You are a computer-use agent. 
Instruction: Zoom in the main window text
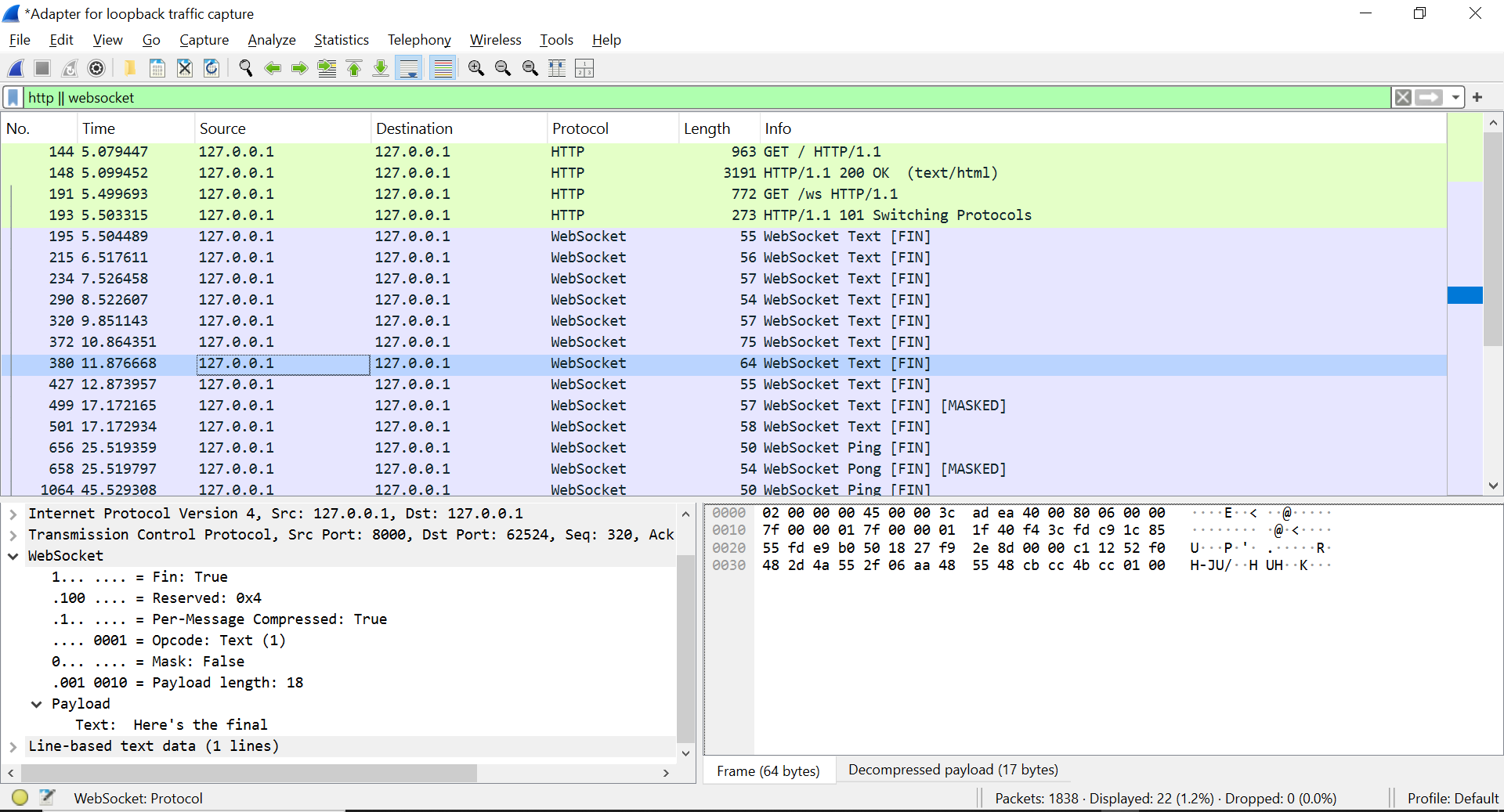click(476, 69)
